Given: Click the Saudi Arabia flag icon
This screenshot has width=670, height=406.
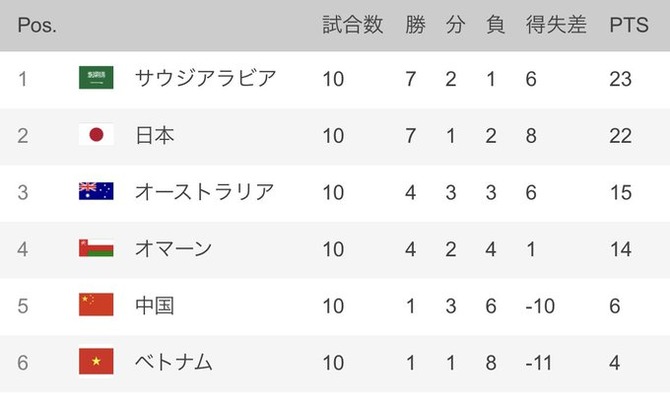Looking at the screenshot, I should 96,78.
